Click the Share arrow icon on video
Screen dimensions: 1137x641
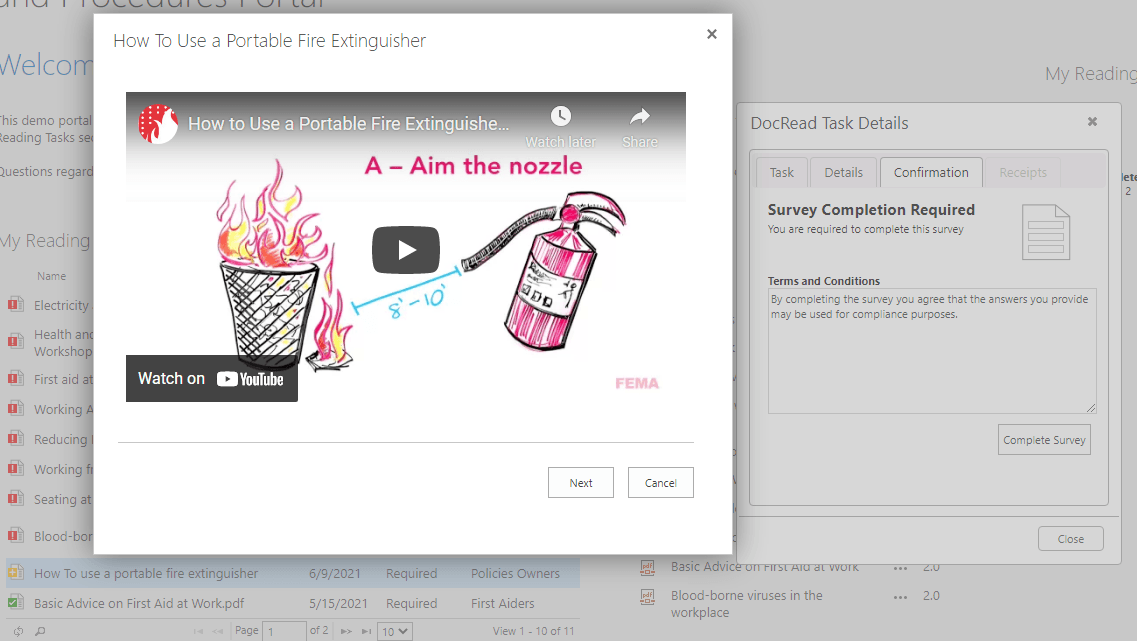pos(640,117)
